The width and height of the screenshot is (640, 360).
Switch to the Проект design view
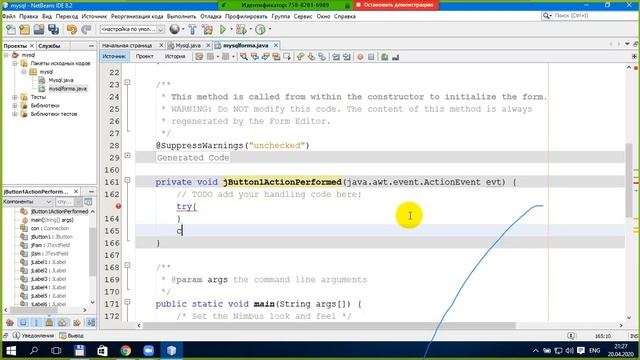coord(144,57)
